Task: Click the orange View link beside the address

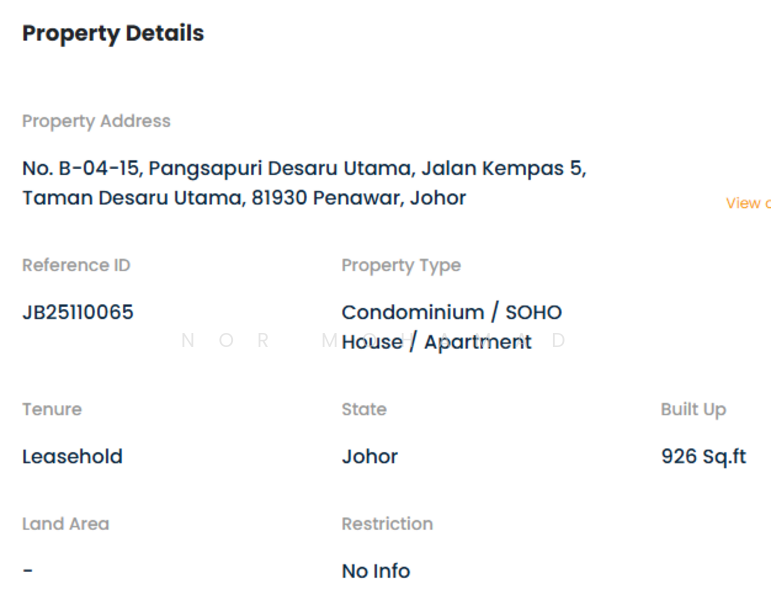Action: click(x=747, y=203)
